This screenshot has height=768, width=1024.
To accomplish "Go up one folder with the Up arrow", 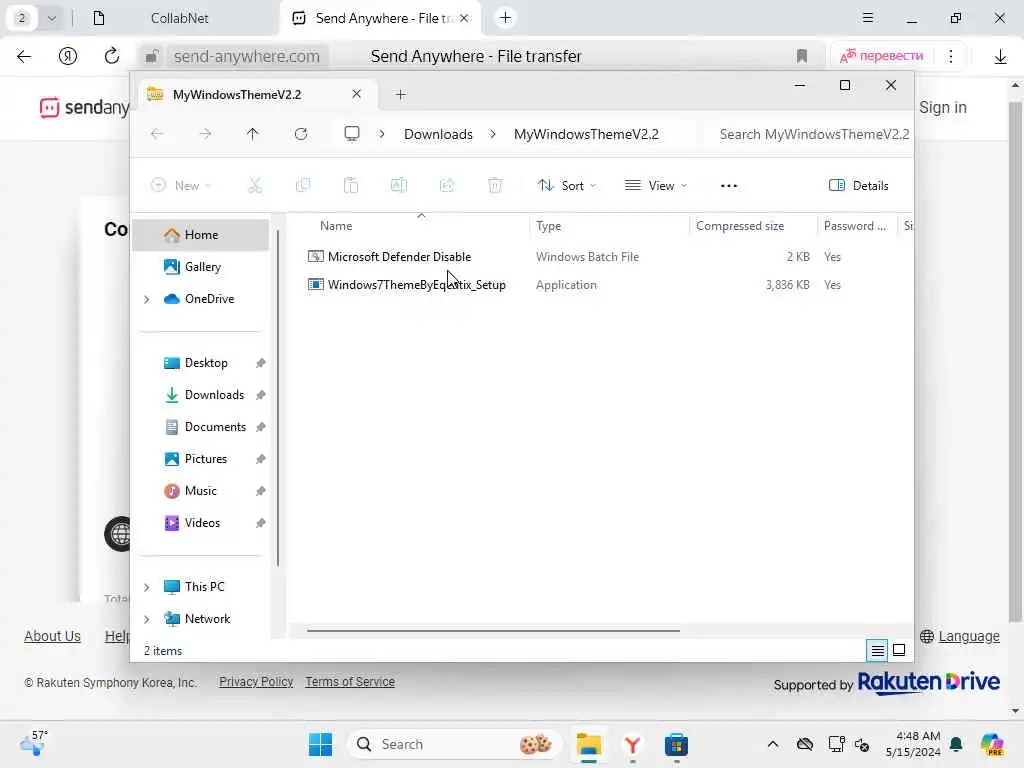I will coord(253,134).
